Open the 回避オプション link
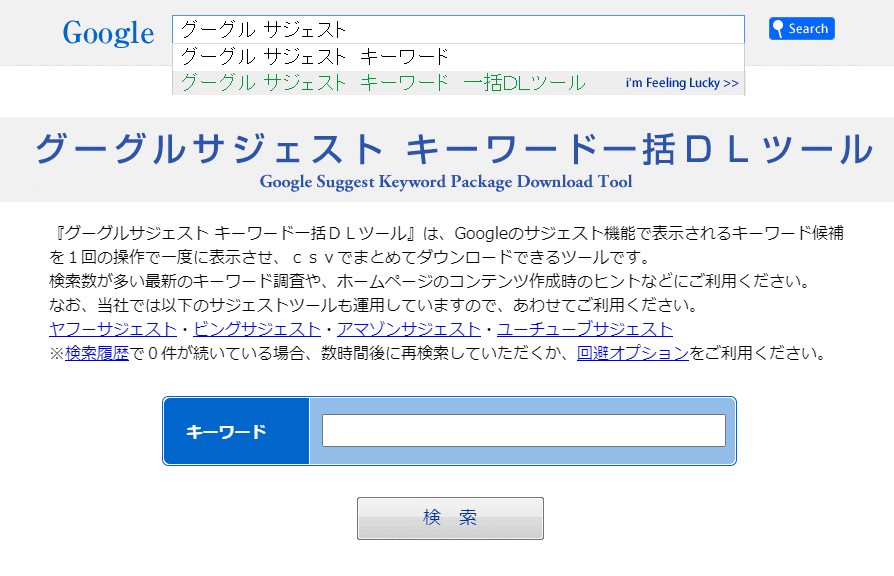Image resolution: width=894 pixels, height=576 pixels. click(633, 353)
